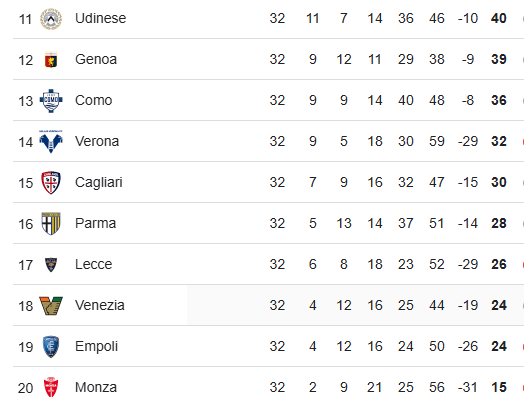The height and width of the screenshot is (397, 524).
Task: Click the Lecce club crest
Action: (x=51, y=265)
